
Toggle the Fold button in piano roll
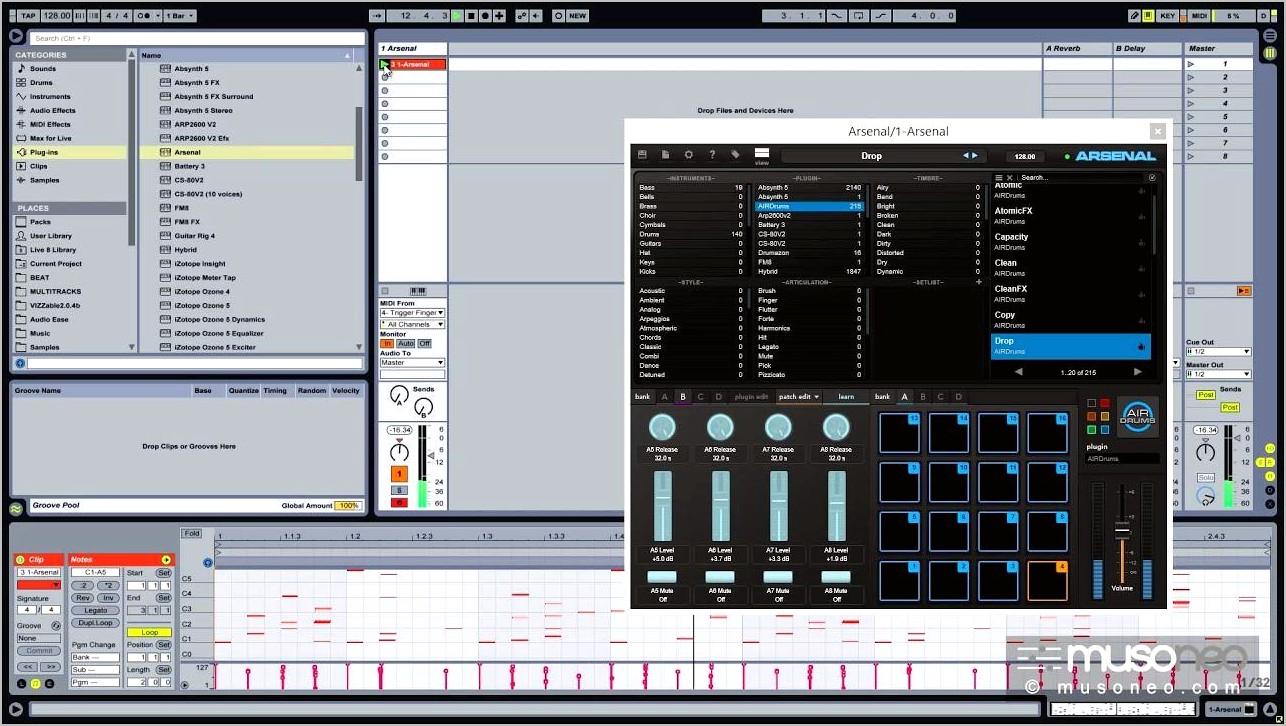(192, 533)
